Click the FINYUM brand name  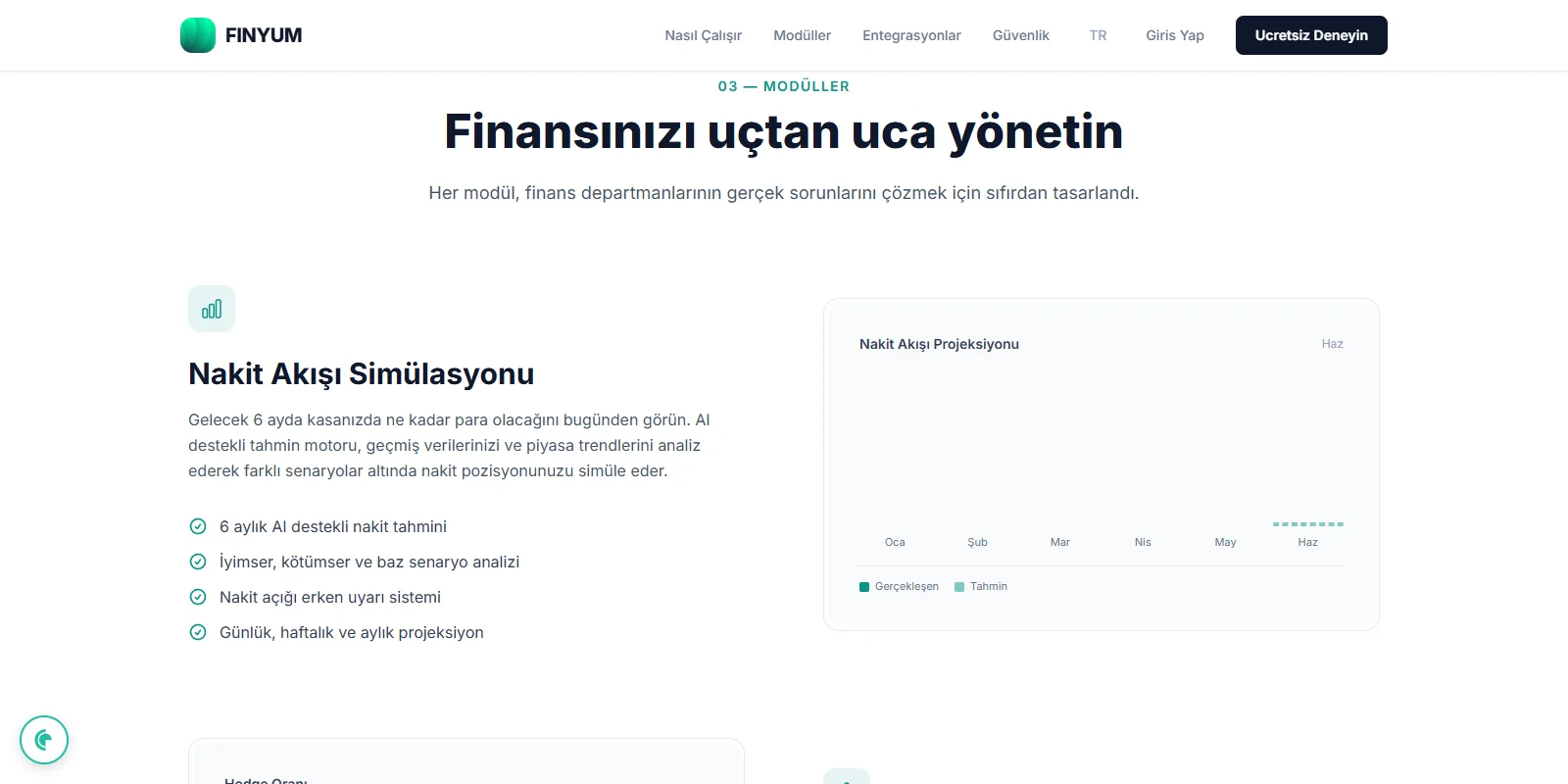(264, 35)
